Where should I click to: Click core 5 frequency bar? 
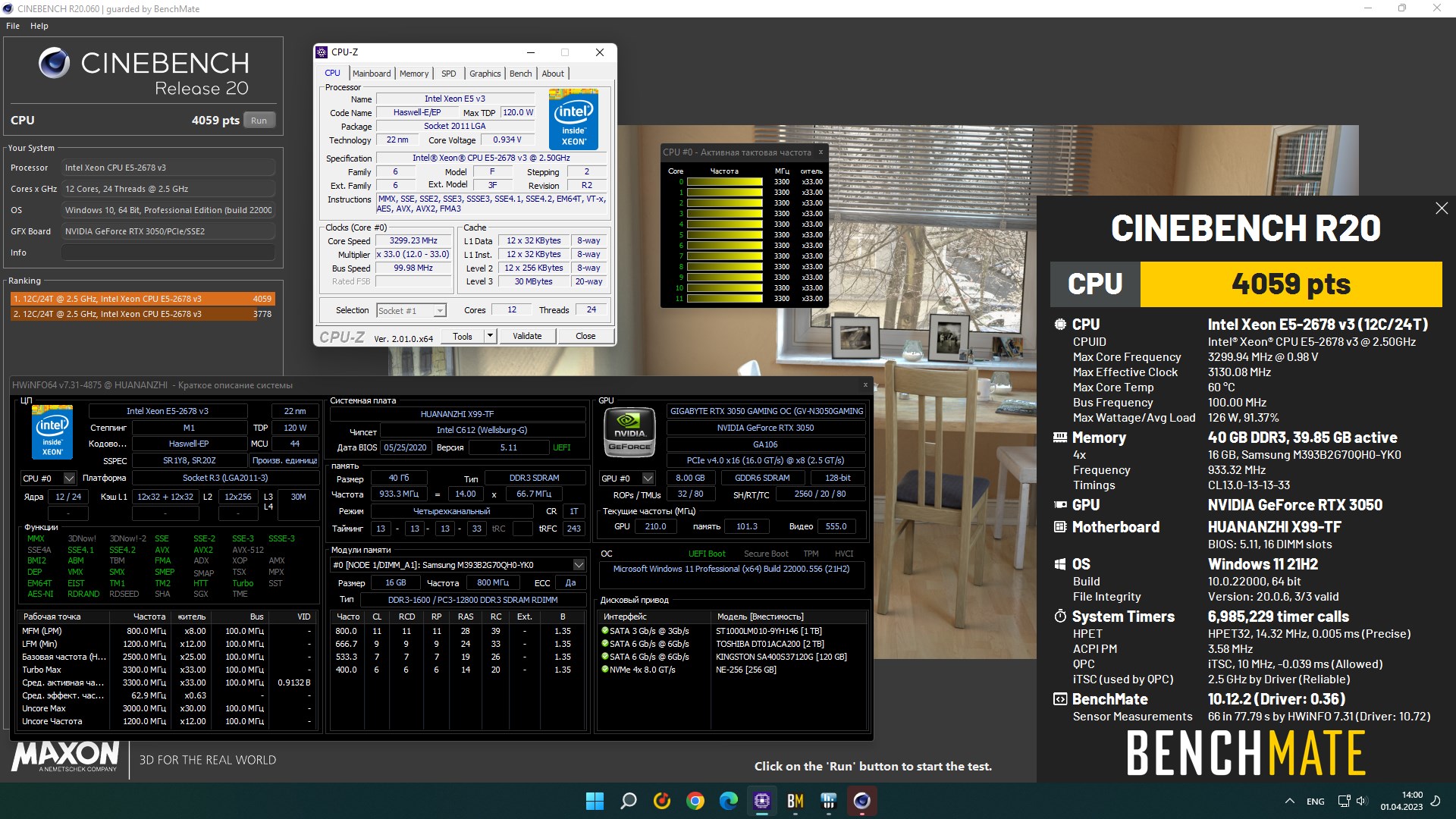point(724,235)
